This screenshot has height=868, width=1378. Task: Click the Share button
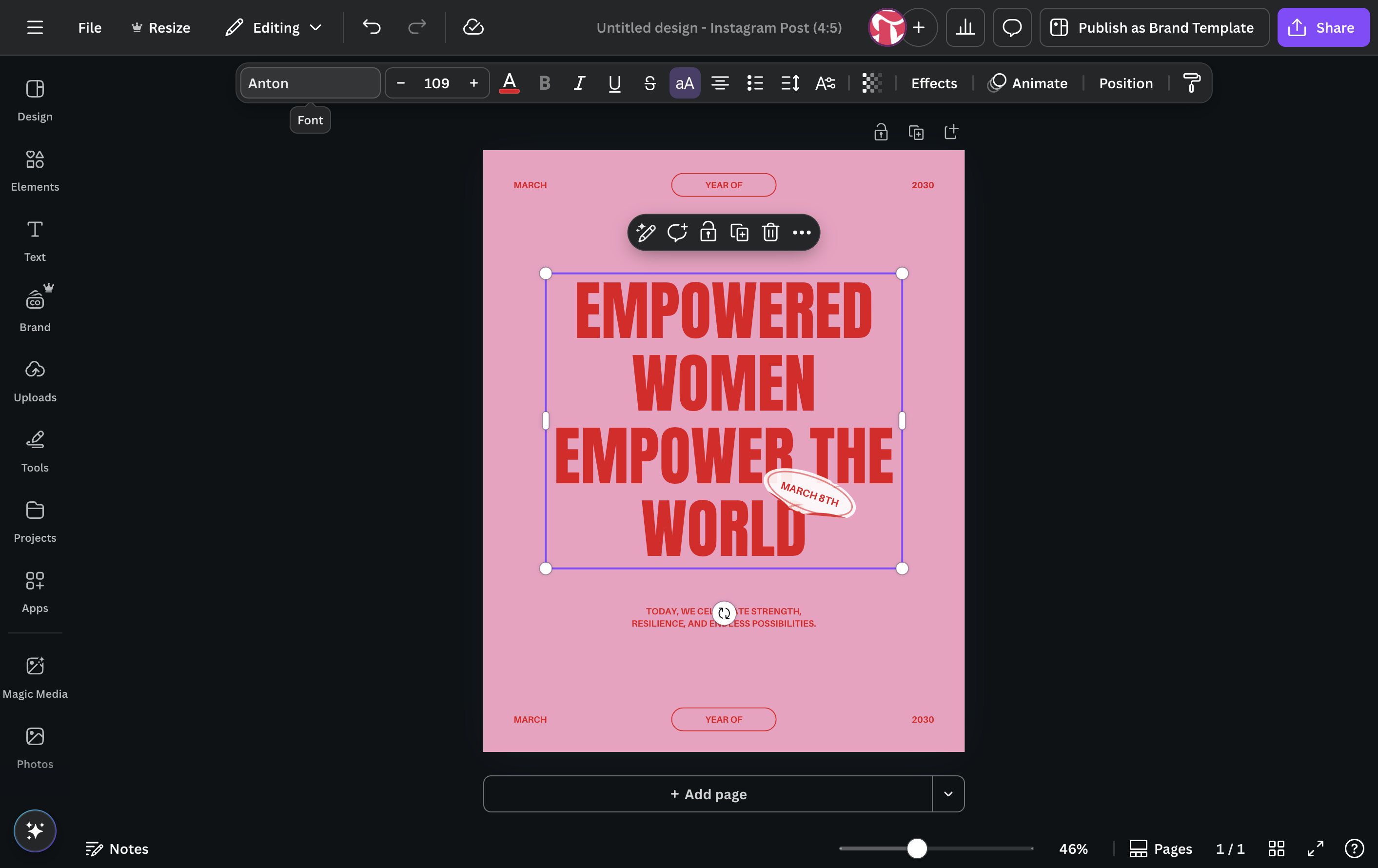click(x=1323, y=27)
